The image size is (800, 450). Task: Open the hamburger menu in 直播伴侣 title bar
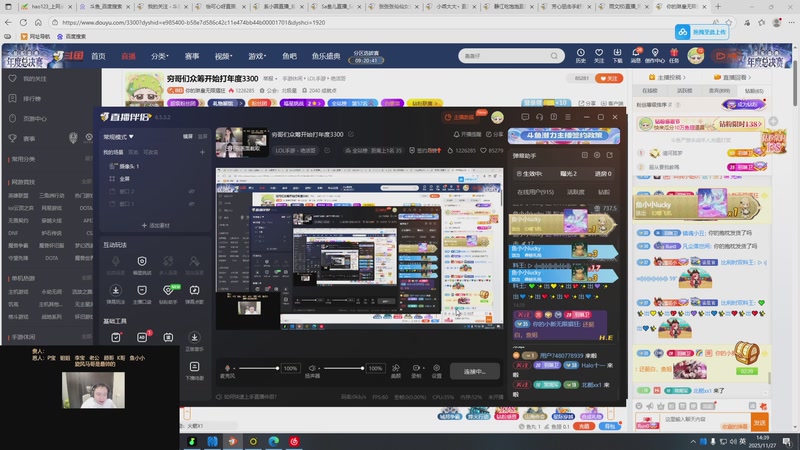[x=568, y=117]
